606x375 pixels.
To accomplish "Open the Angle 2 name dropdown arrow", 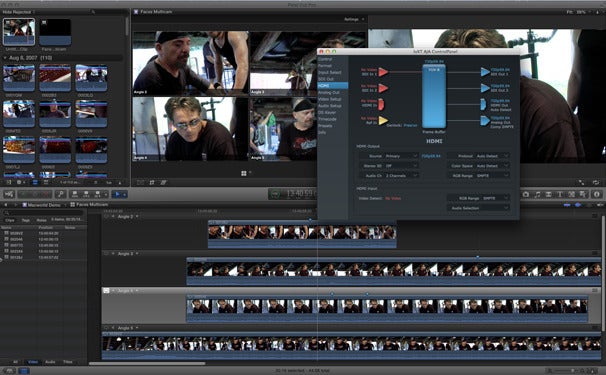I will [x=137, y=216].
